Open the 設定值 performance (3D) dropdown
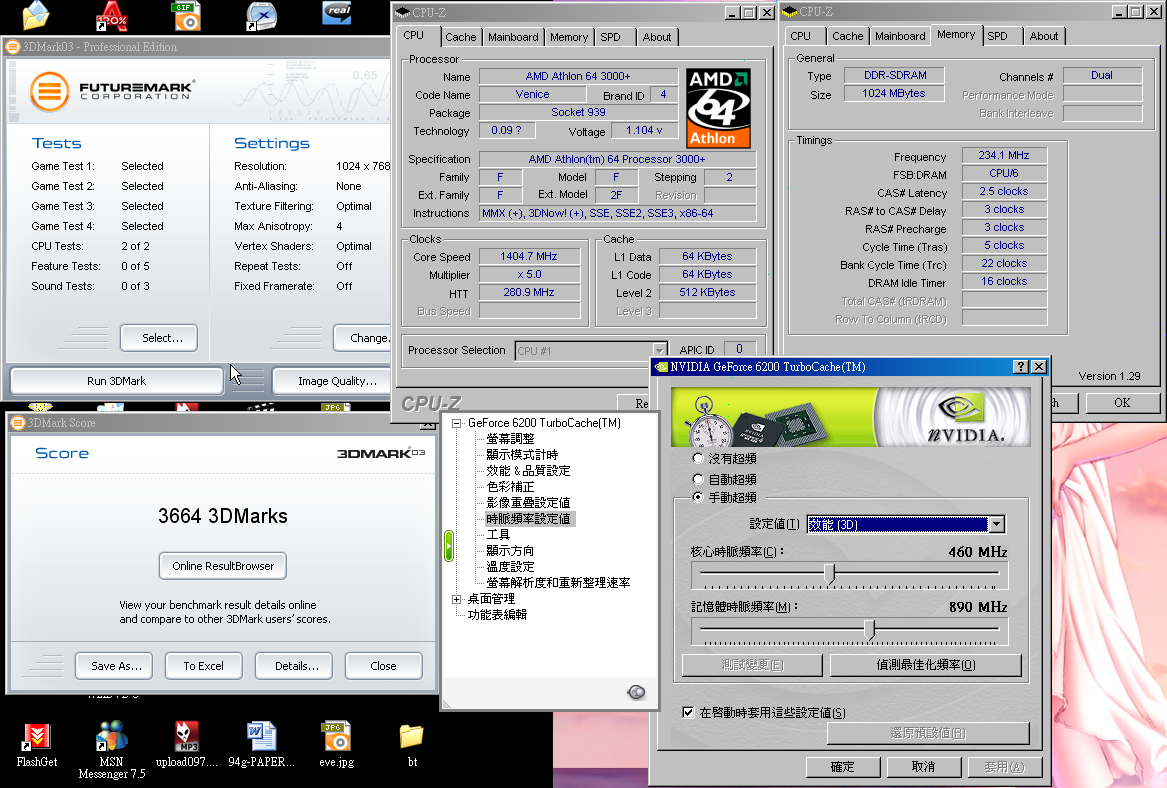1167x788 pixels. point(997,525)
